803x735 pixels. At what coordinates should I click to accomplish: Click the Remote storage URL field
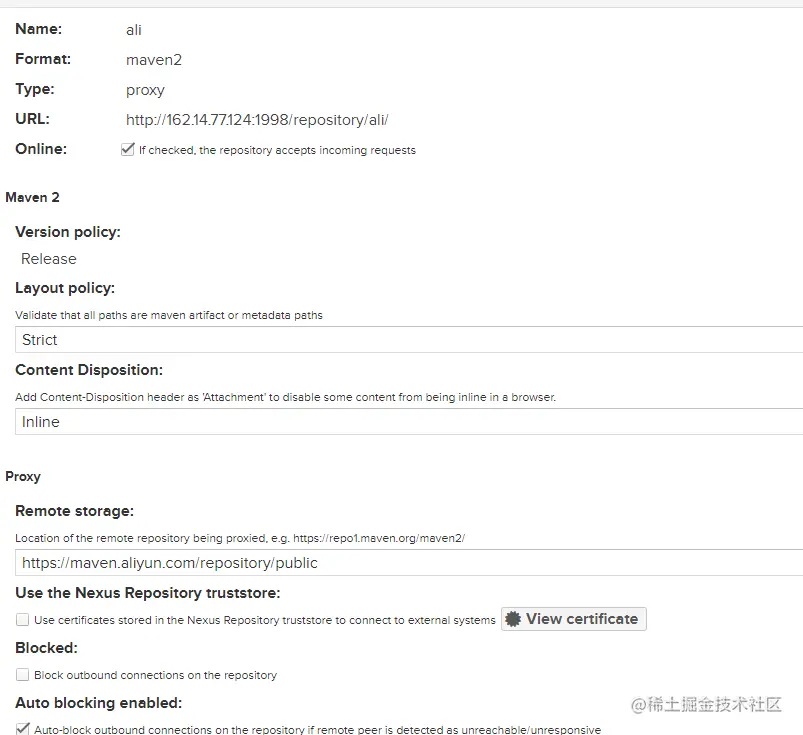(x=409, y=562)
